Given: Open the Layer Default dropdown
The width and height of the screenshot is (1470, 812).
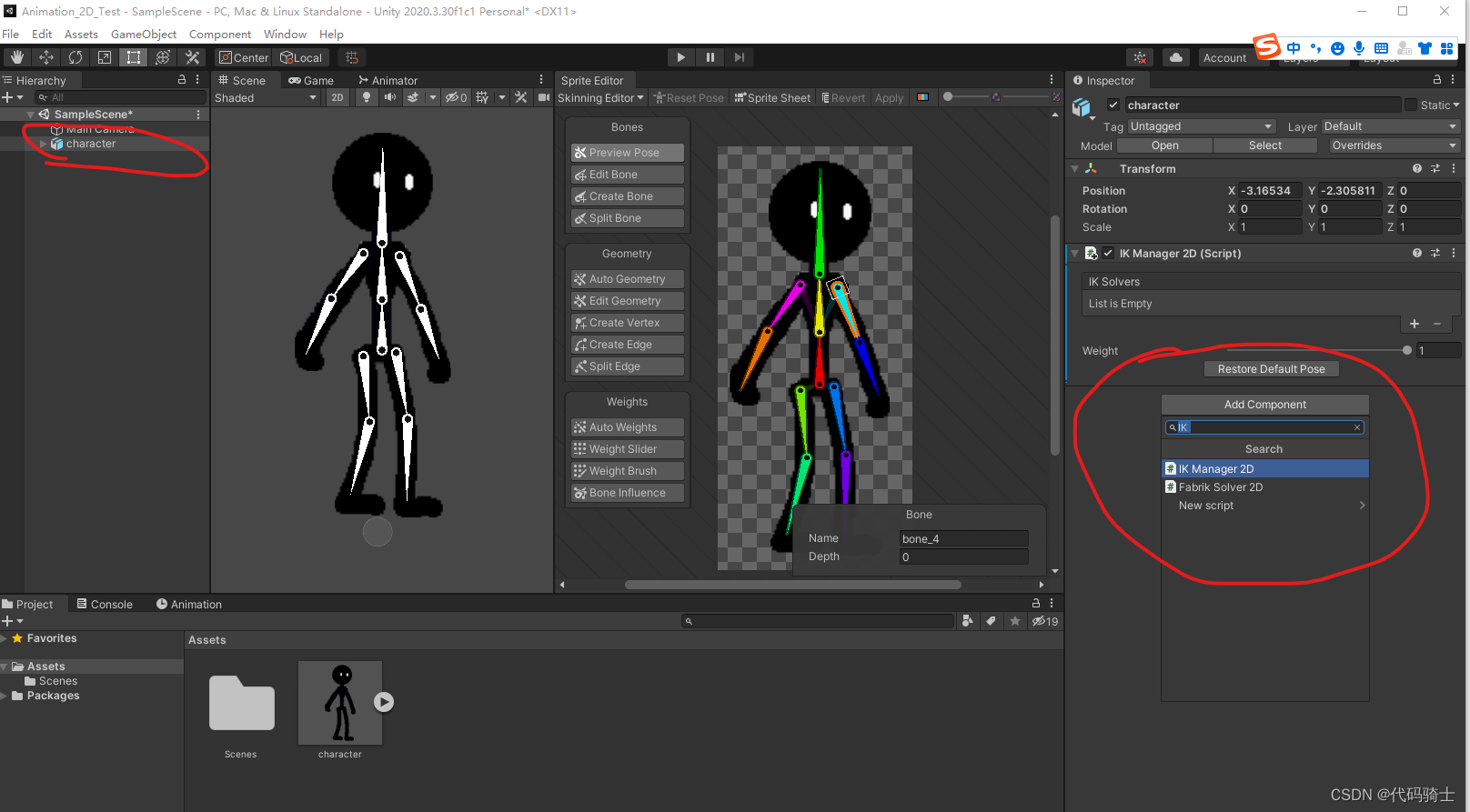Looking at the screenshot, I should 1391,126.
